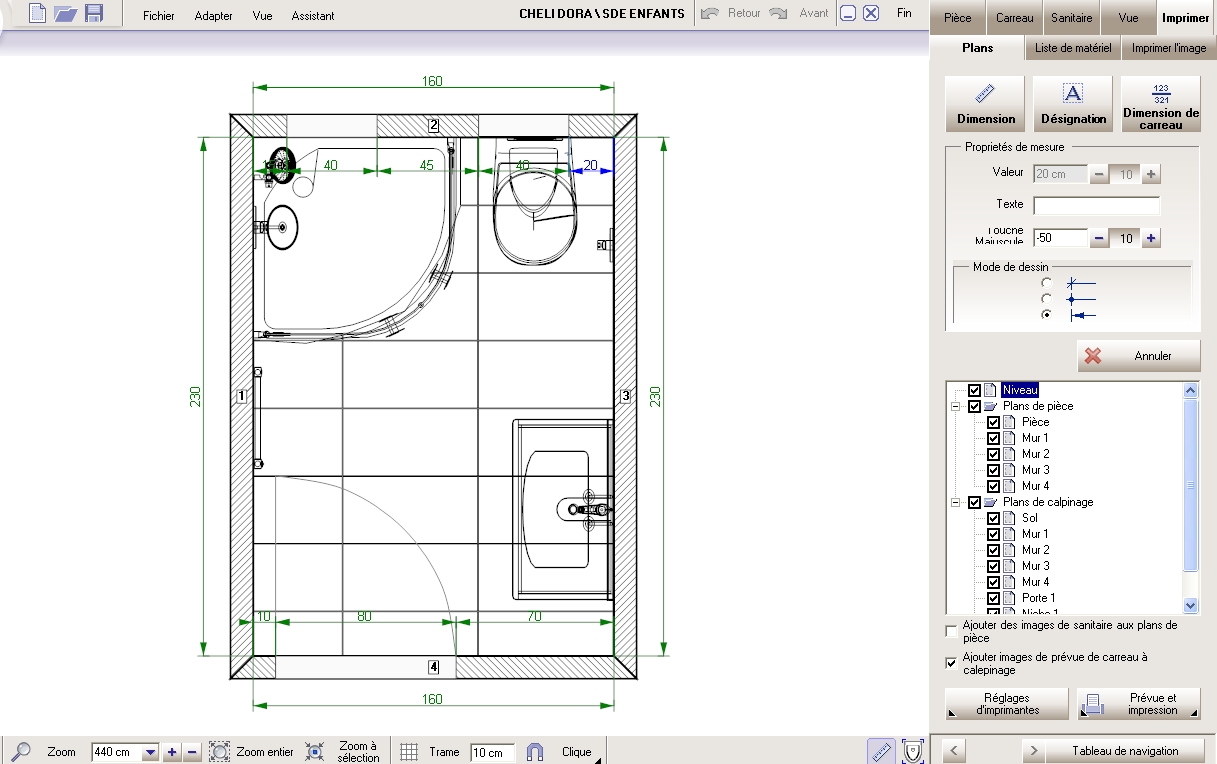Click the plan list scrollbar up arrow

tap(1190, 391)
